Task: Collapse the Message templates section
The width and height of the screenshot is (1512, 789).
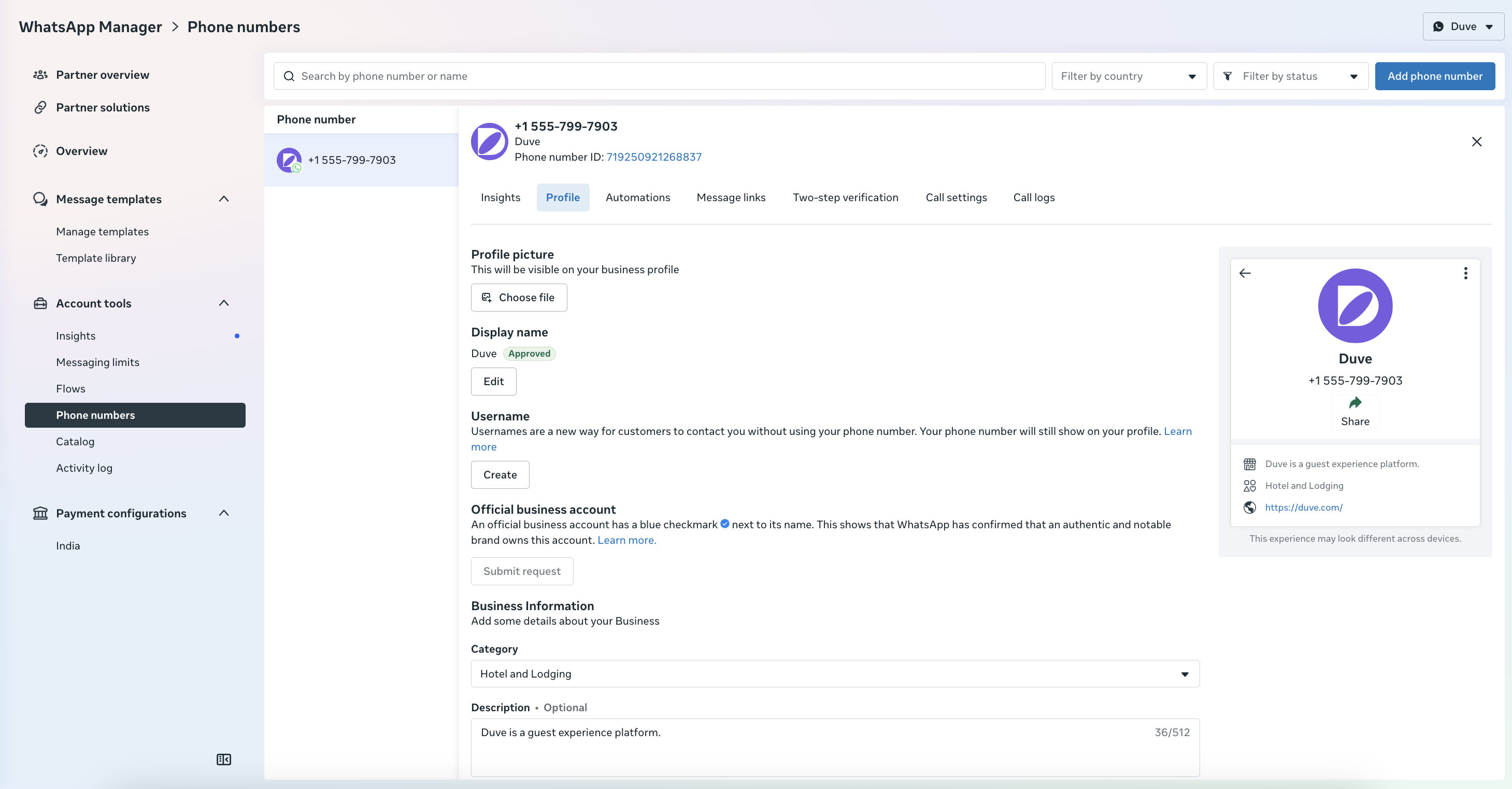Action: coord(224,199)
